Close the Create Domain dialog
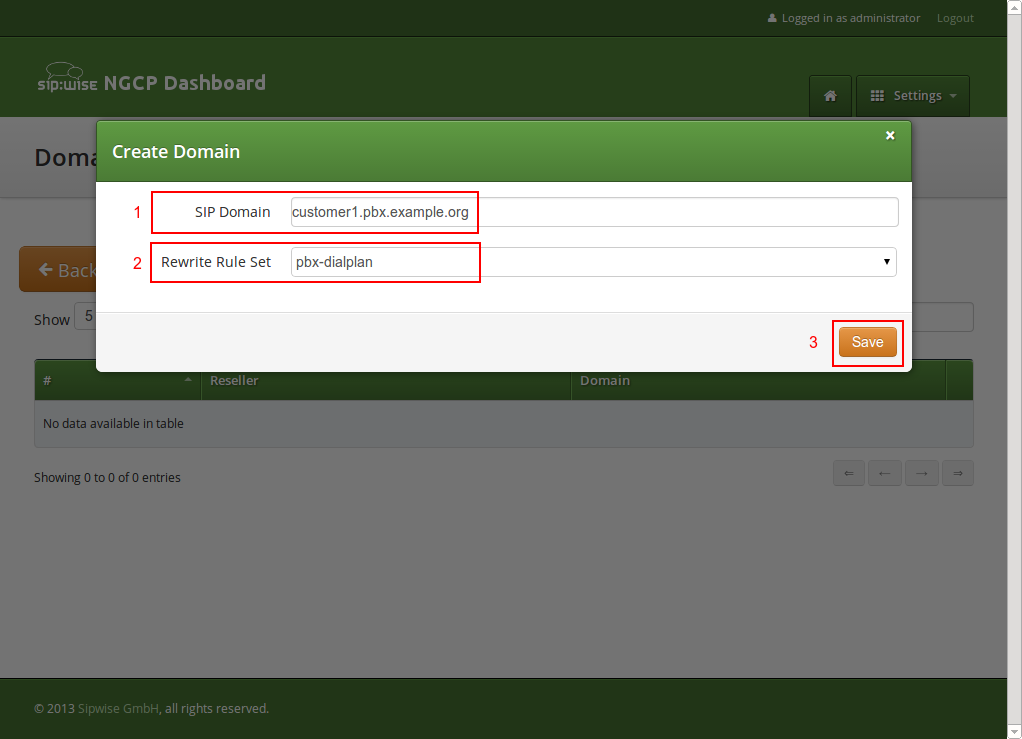Viewport: 1022px width, 739px height. [889, 135]
